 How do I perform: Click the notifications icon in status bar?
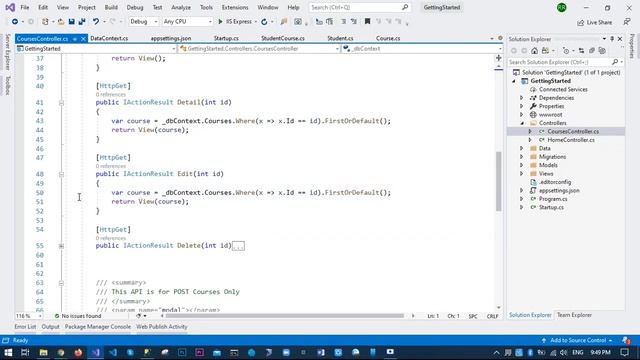coord(626,340)
